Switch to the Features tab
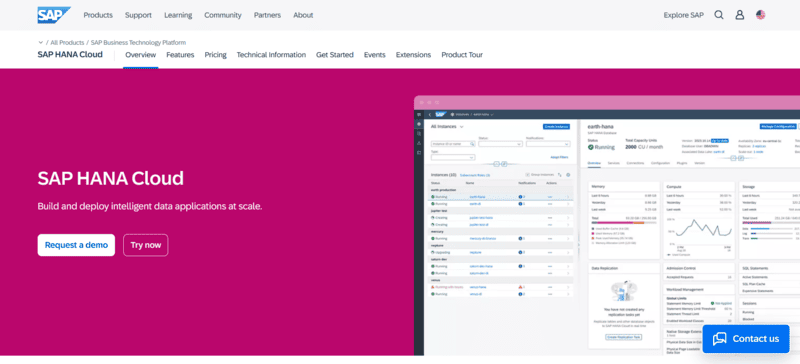800x364 pixels. [180, 55]
